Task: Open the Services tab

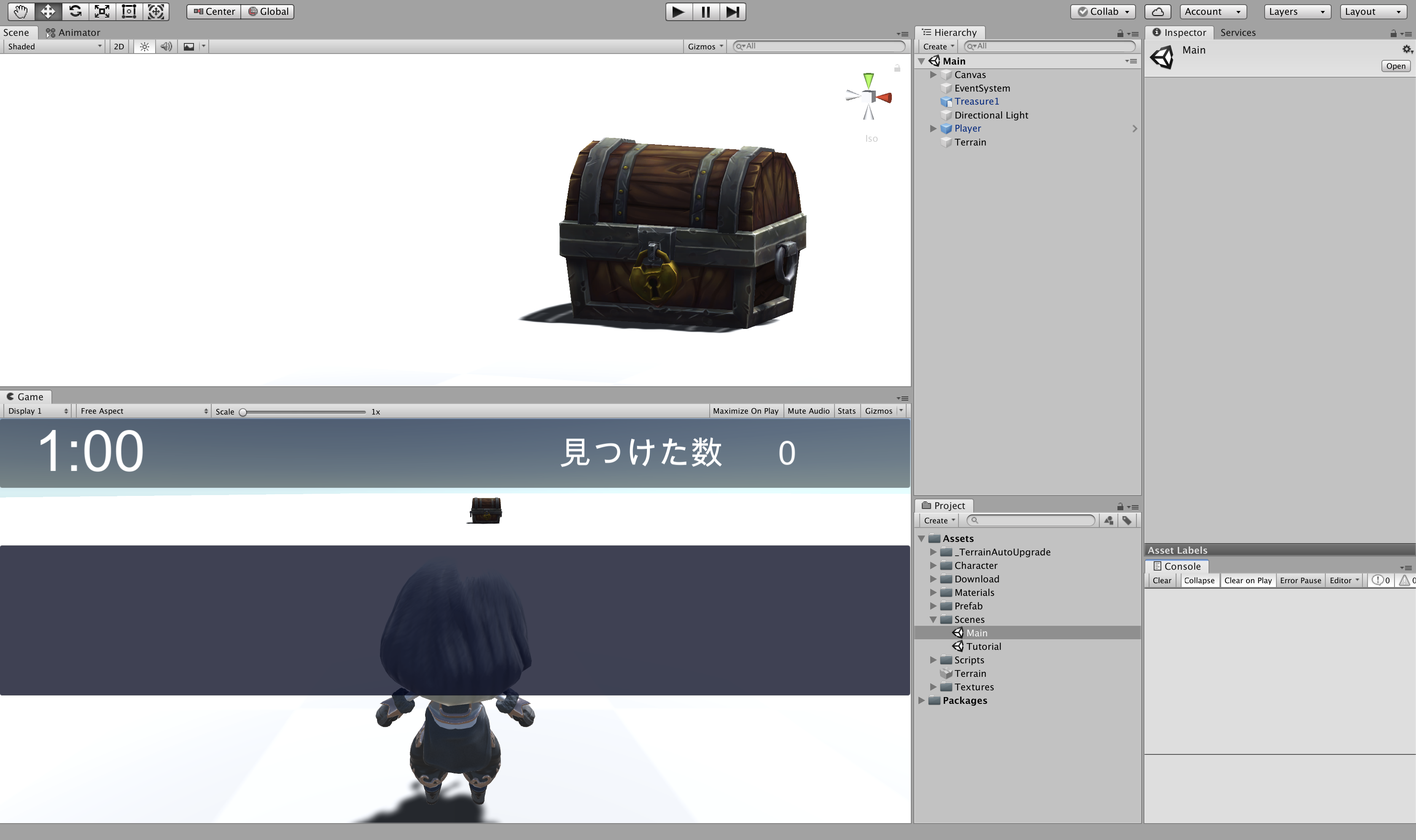Action: click(x=1238, y=32)
